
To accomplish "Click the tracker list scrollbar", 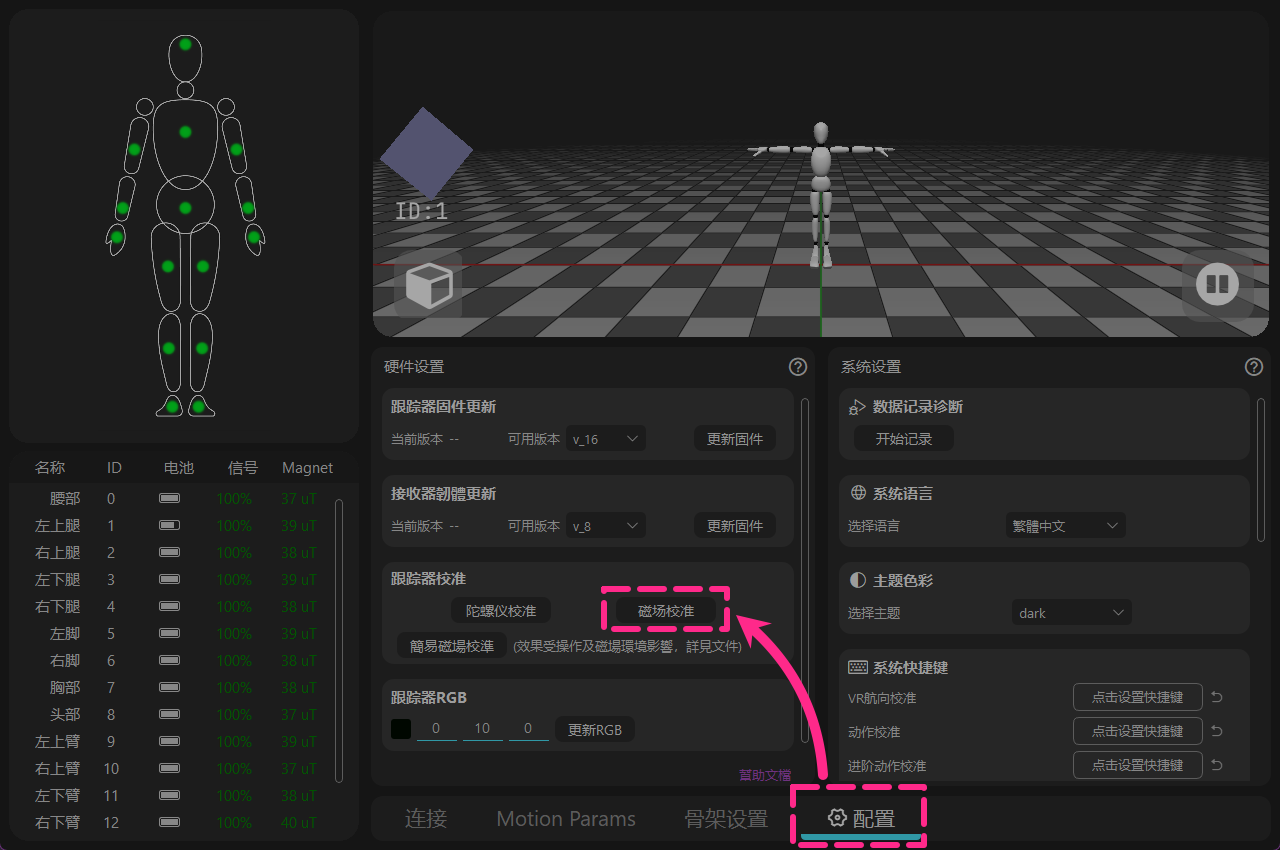I will click(x=339, y=640).
